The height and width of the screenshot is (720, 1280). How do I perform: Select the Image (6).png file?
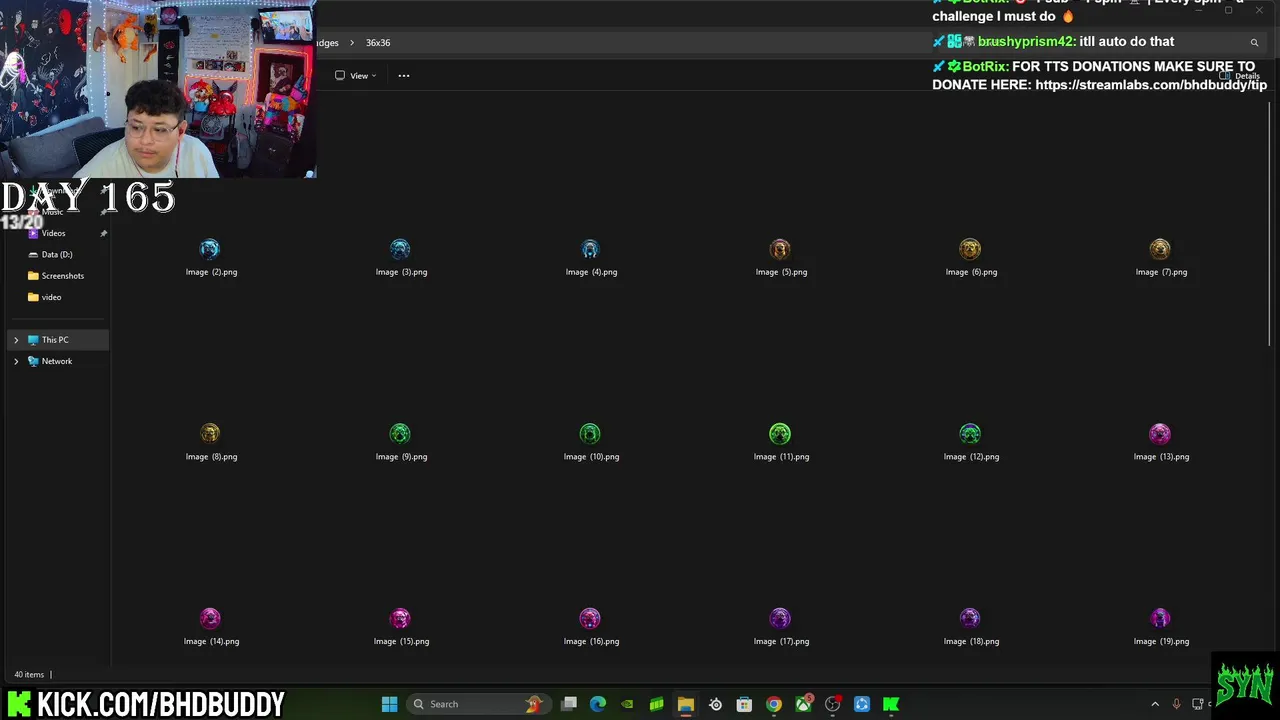[x=971, y=258]
